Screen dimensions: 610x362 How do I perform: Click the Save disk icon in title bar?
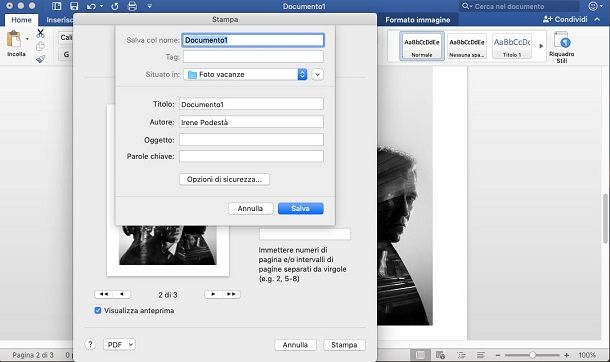coord(74,6)
